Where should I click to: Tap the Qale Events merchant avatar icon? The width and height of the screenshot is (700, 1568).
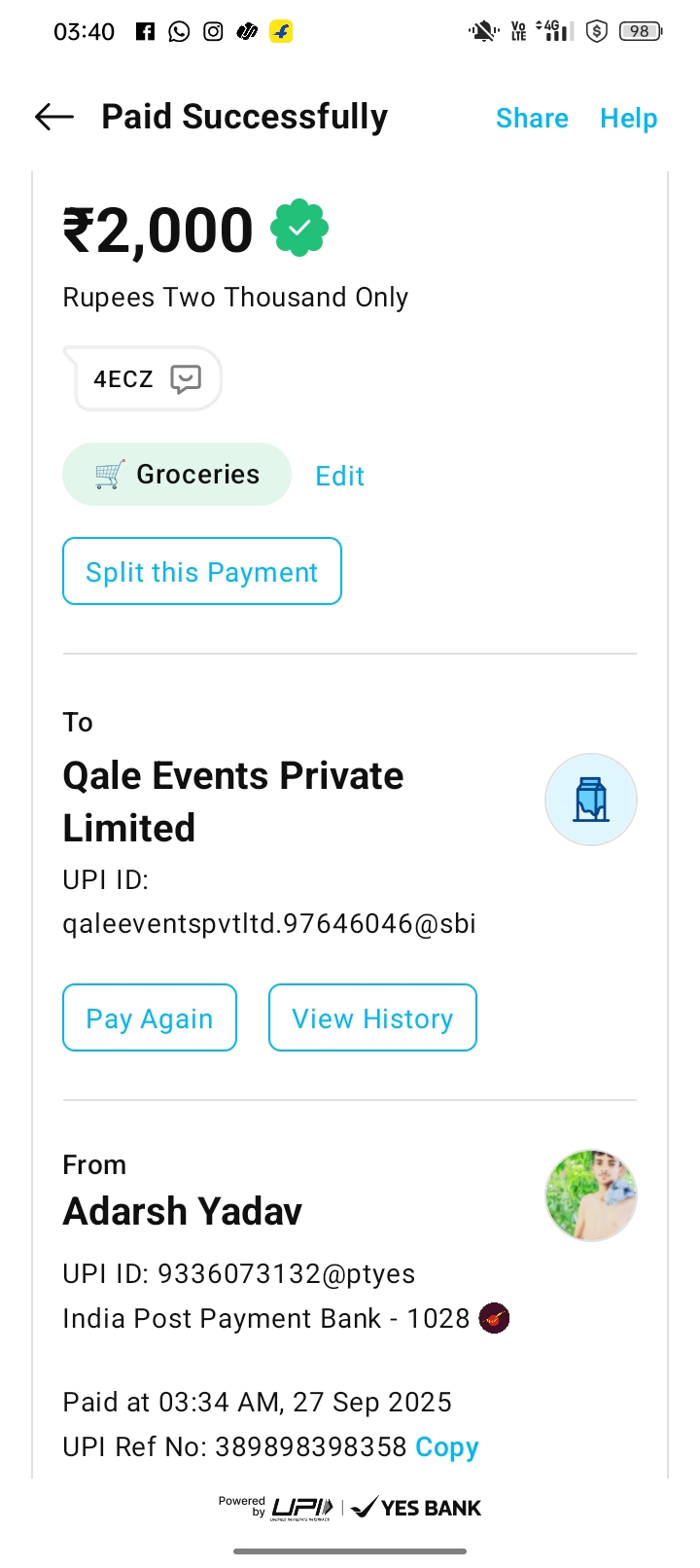[590, 800]
